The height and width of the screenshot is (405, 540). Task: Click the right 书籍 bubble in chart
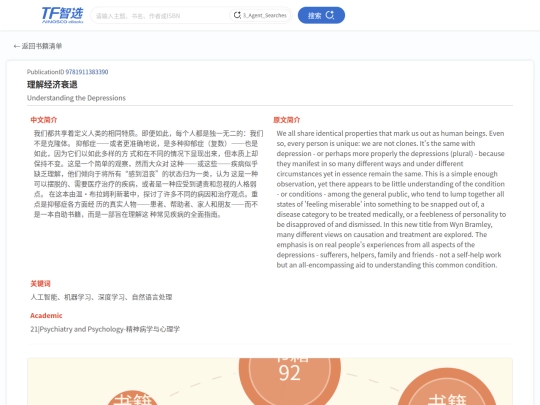(x=446, y=387)
